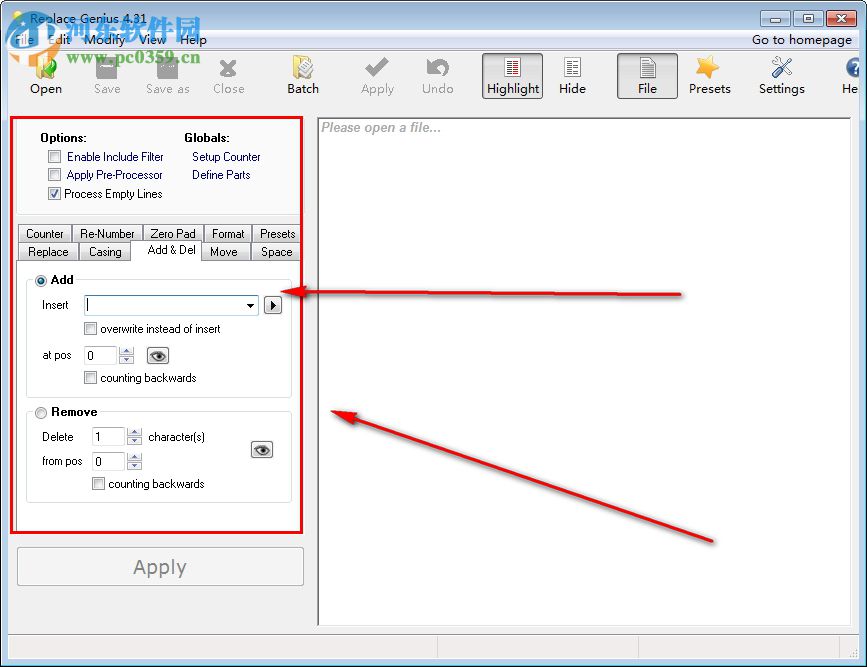Click the Setup Counter link
This screenshot has height=667, width=867.
coord(226,157)
